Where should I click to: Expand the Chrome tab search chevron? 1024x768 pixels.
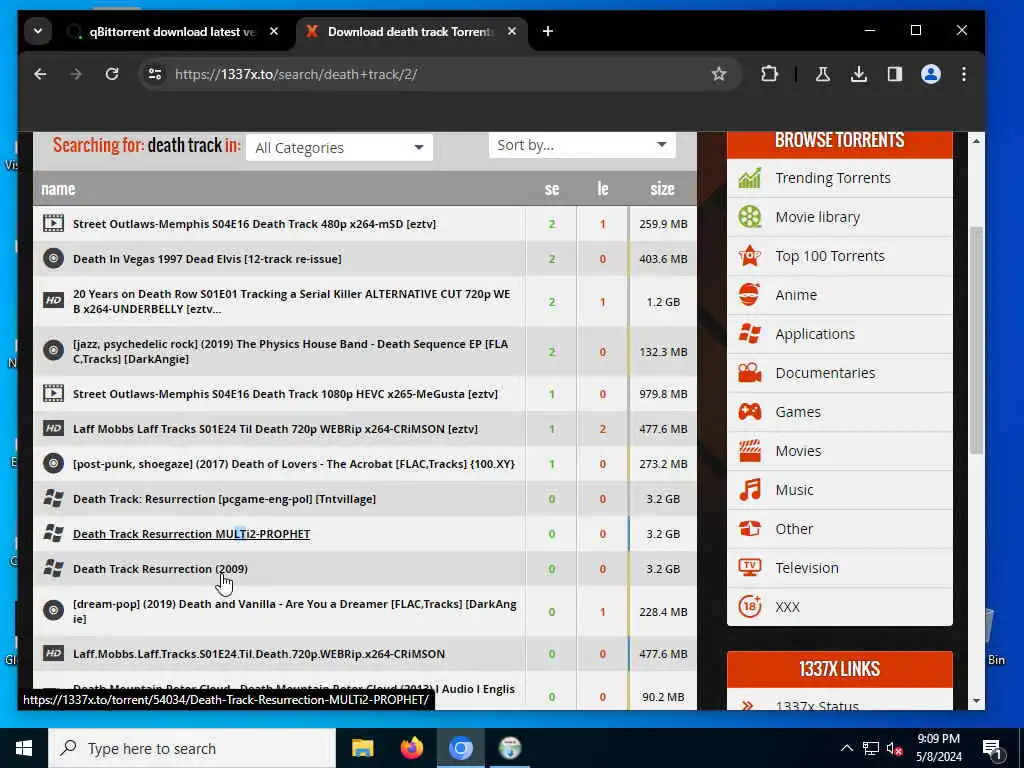point(38,31)
